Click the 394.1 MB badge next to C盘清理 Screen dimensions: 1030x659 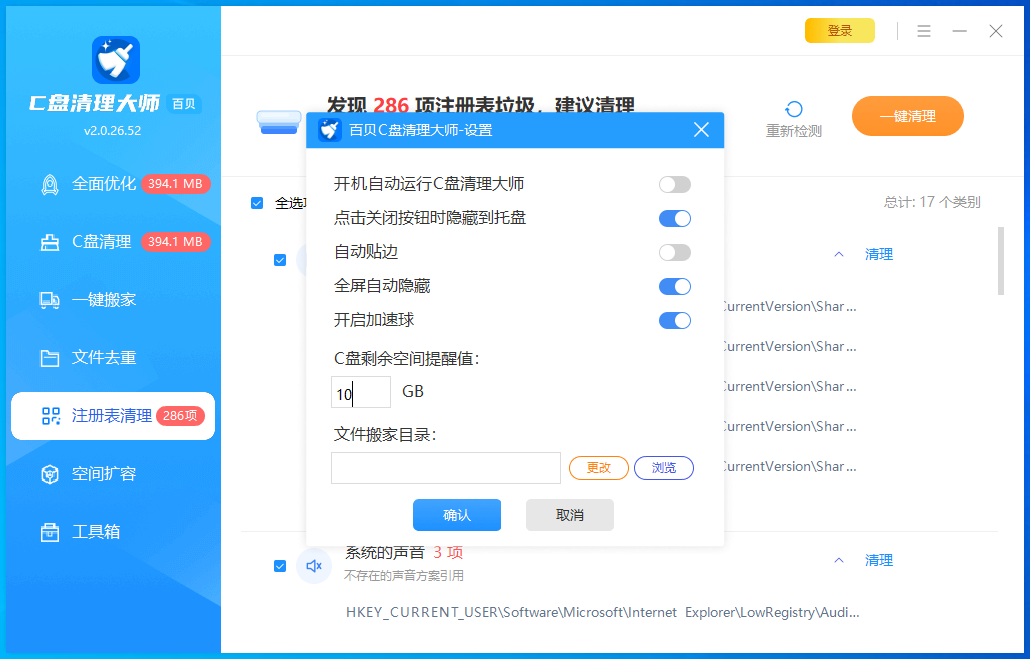pyautogui.click(x=175, y=242)
